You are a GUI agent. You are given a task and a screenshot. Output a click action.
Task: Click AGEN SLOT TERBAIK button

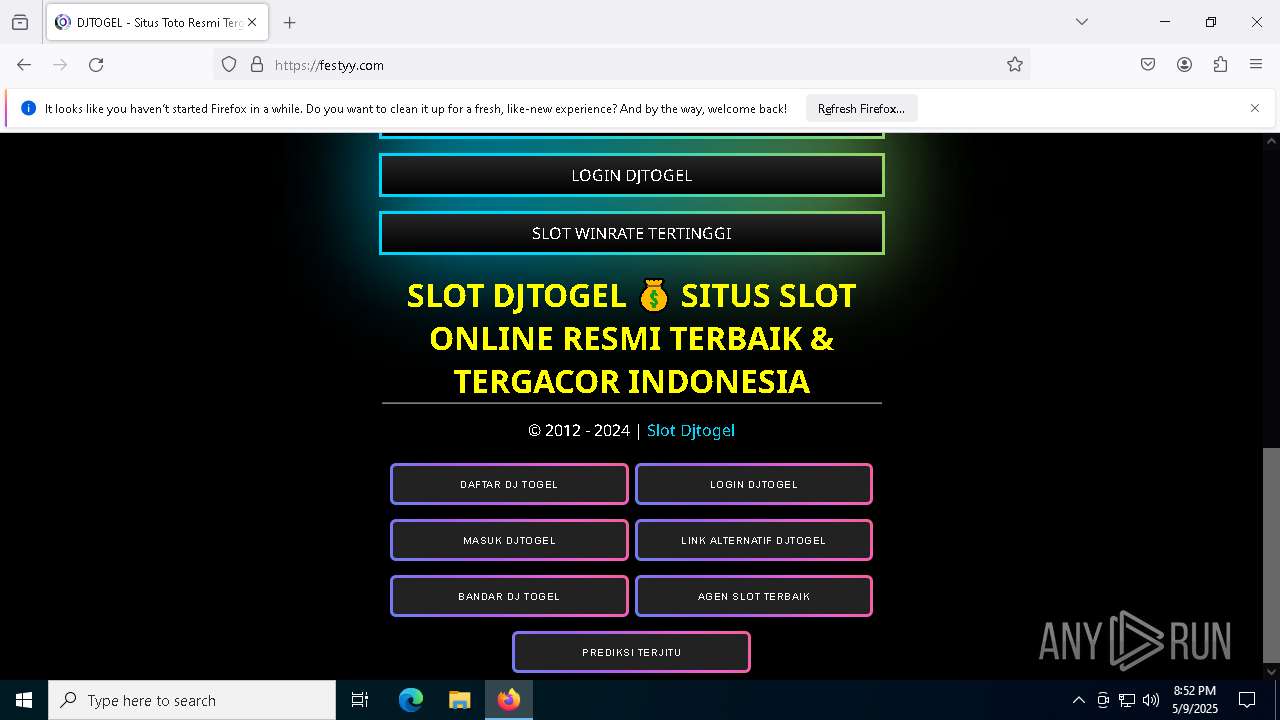754,596
